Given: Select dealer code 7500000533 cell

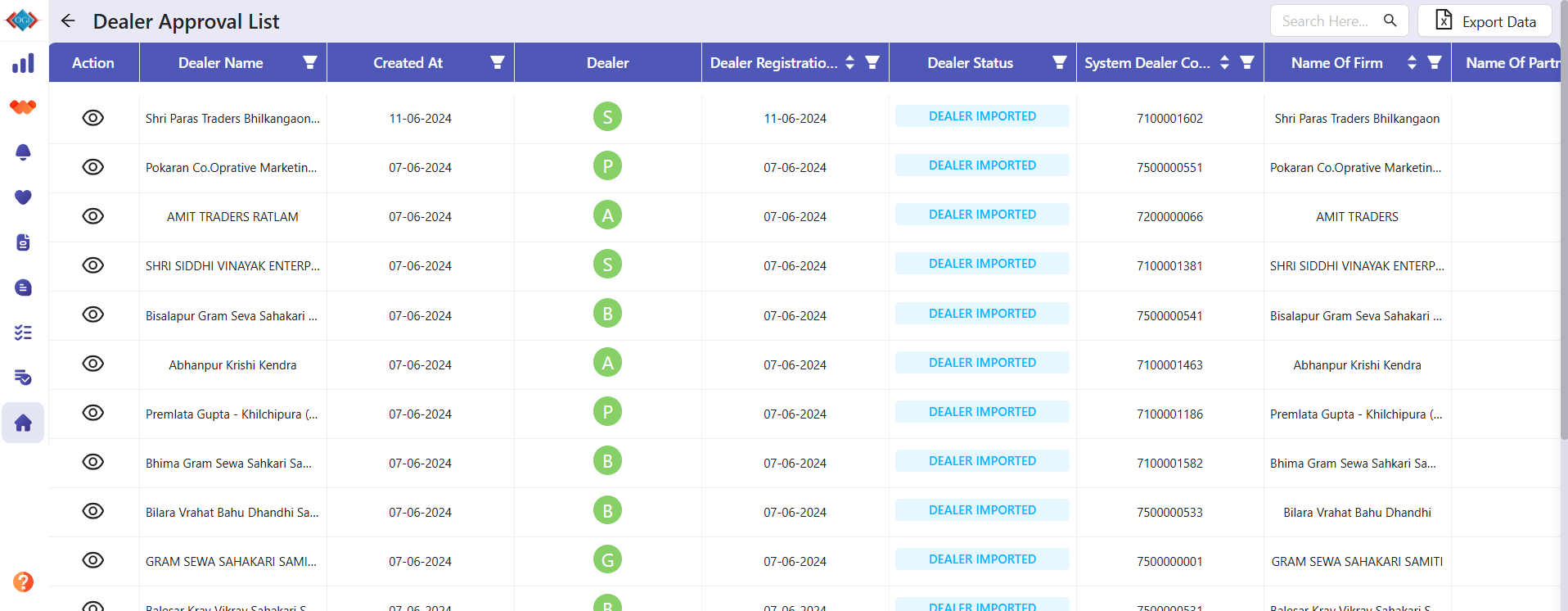Looking at the screenshot, I should (x=1169, y=513).
